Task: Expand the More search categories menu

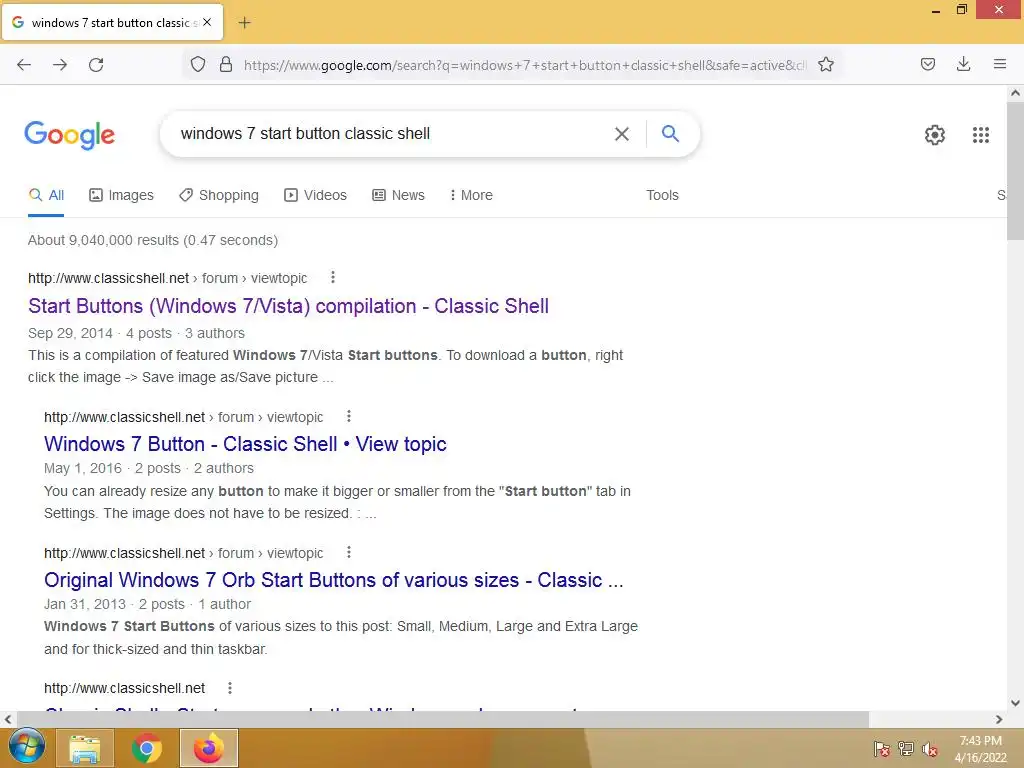Action: click(x=471, y=195)
